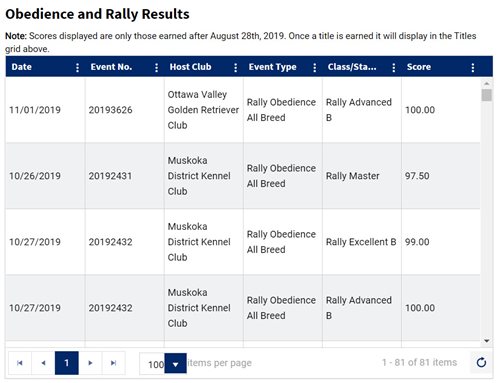Open the Class/Sta... column menu icon
Viewport: 500px width, 383px height.
[393, 68]
